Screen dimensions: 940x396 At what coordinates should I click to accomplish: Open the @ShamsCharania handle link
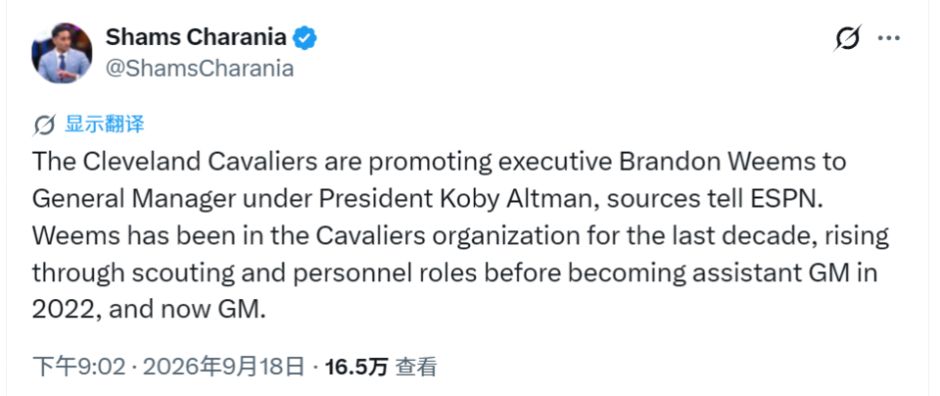click(200, 69)
